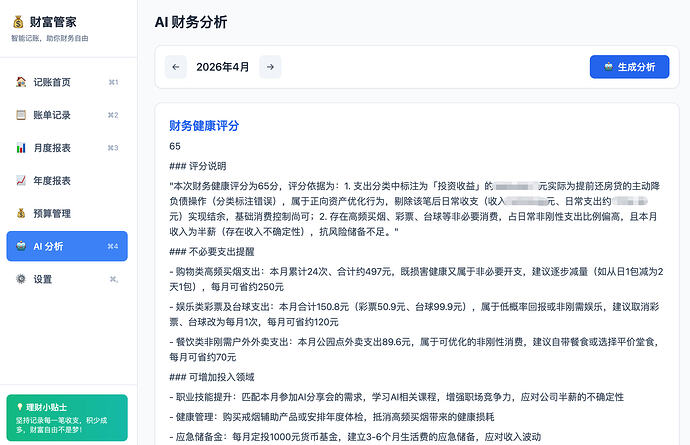Click the ⌘4 shortcut label
The height and width of the screenshot is (445, 690).
[113, 246]
